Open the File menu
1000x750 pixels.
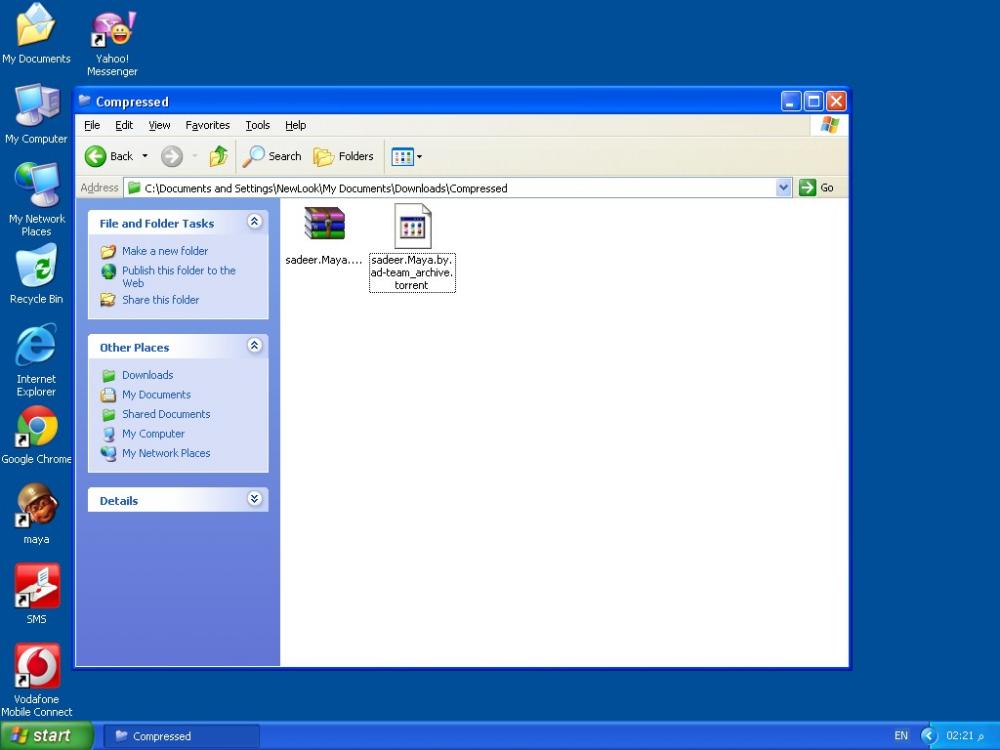92,125
